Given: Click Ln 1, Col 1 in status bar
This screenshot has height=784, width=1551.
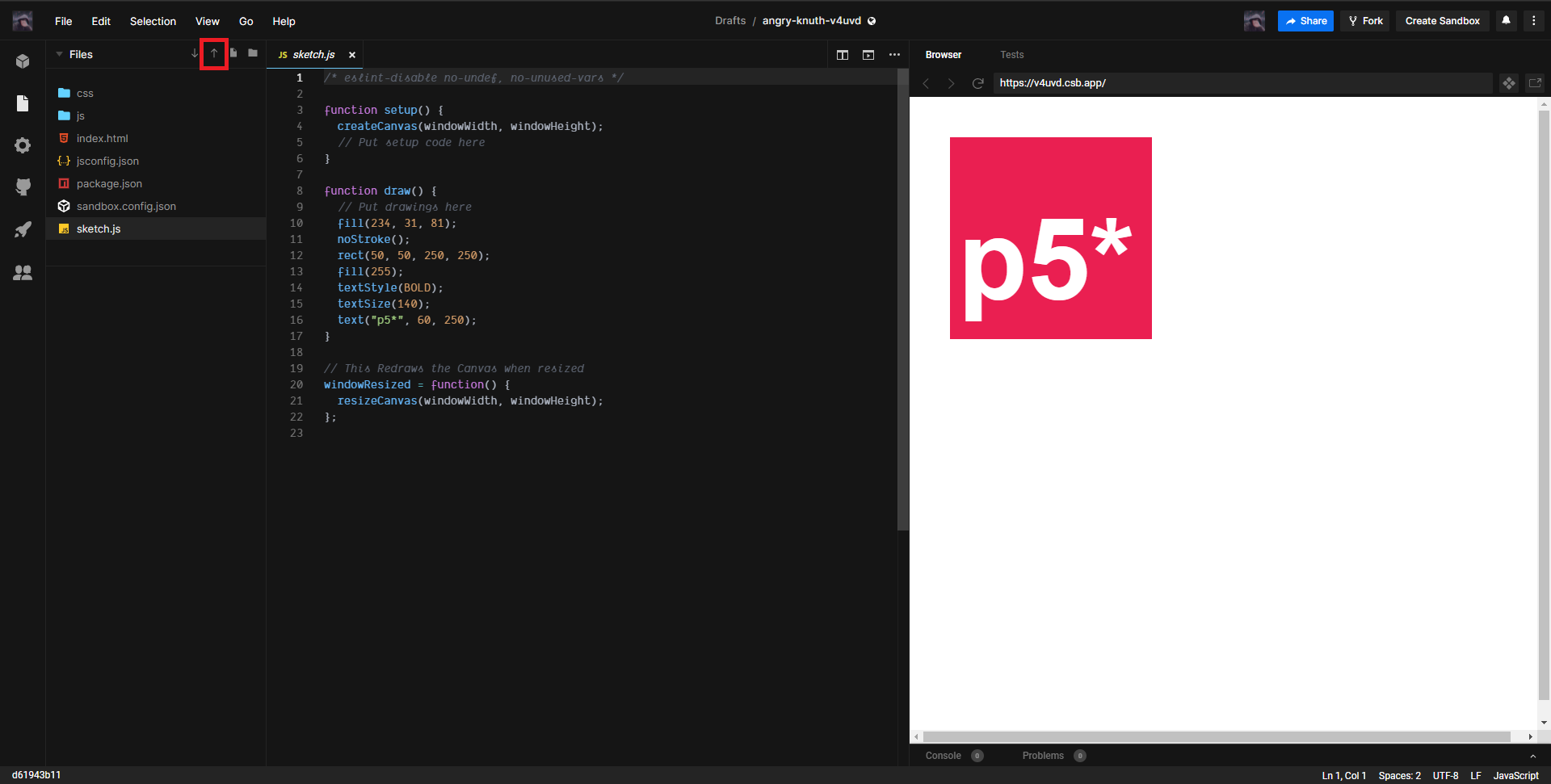Looking at the screenshot, I should pyautogui.click(x=1344, y=776).
